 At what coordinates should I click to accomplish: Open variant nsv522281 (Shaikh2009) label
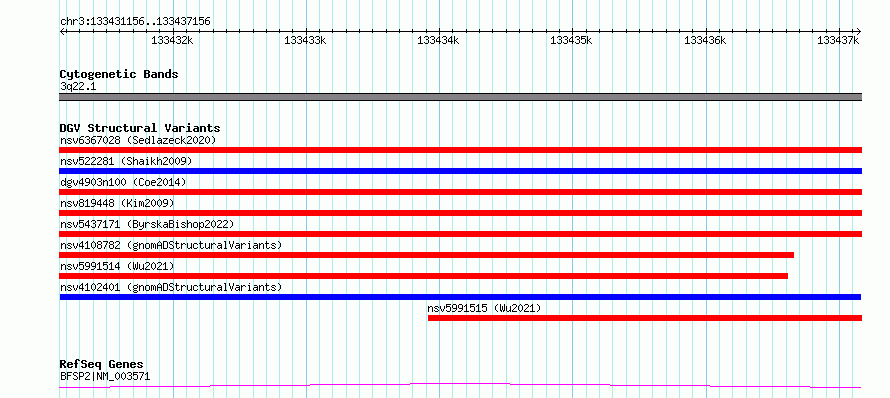126,161
